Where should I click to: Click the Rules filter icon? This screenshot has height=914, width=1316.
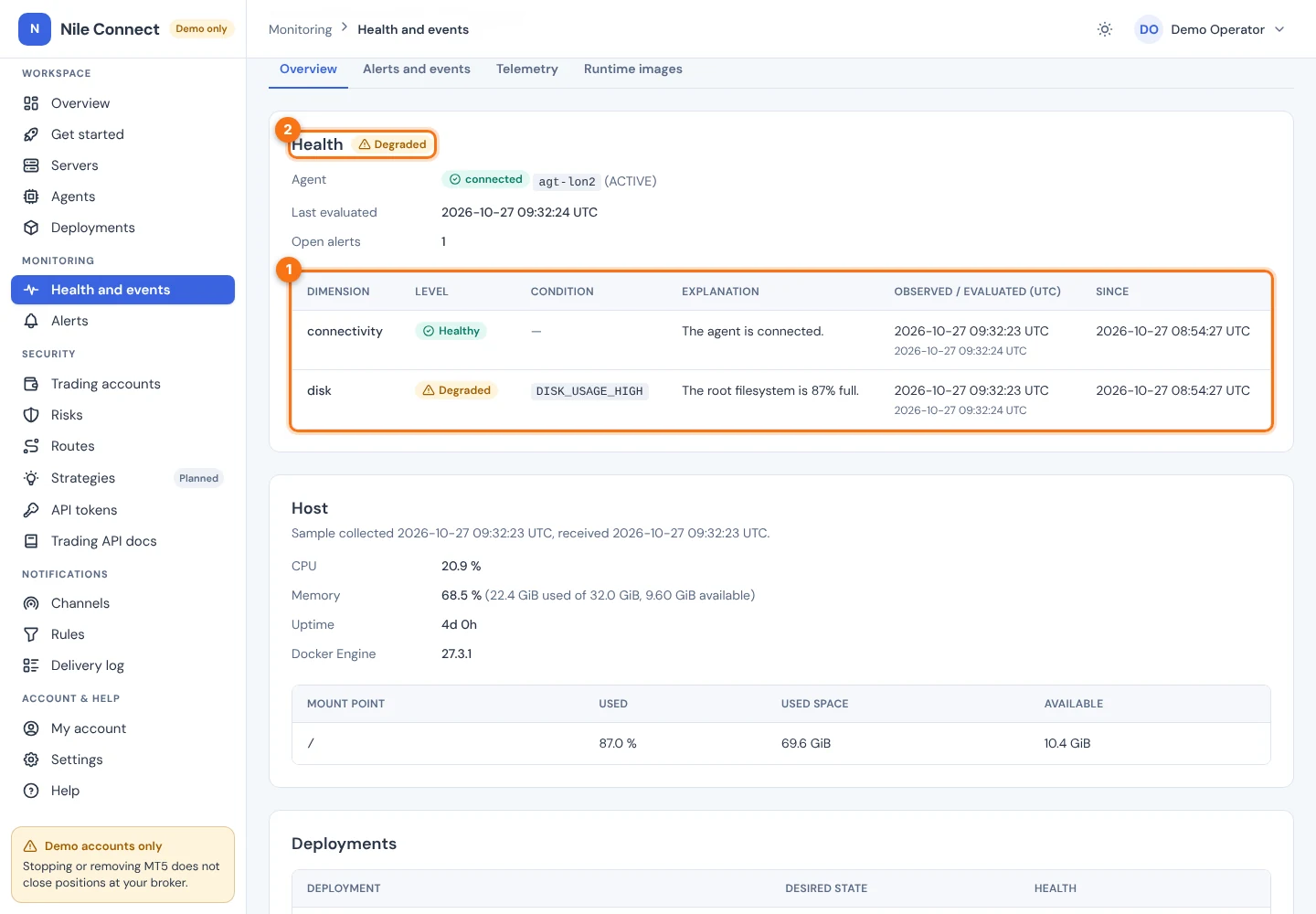31,634
